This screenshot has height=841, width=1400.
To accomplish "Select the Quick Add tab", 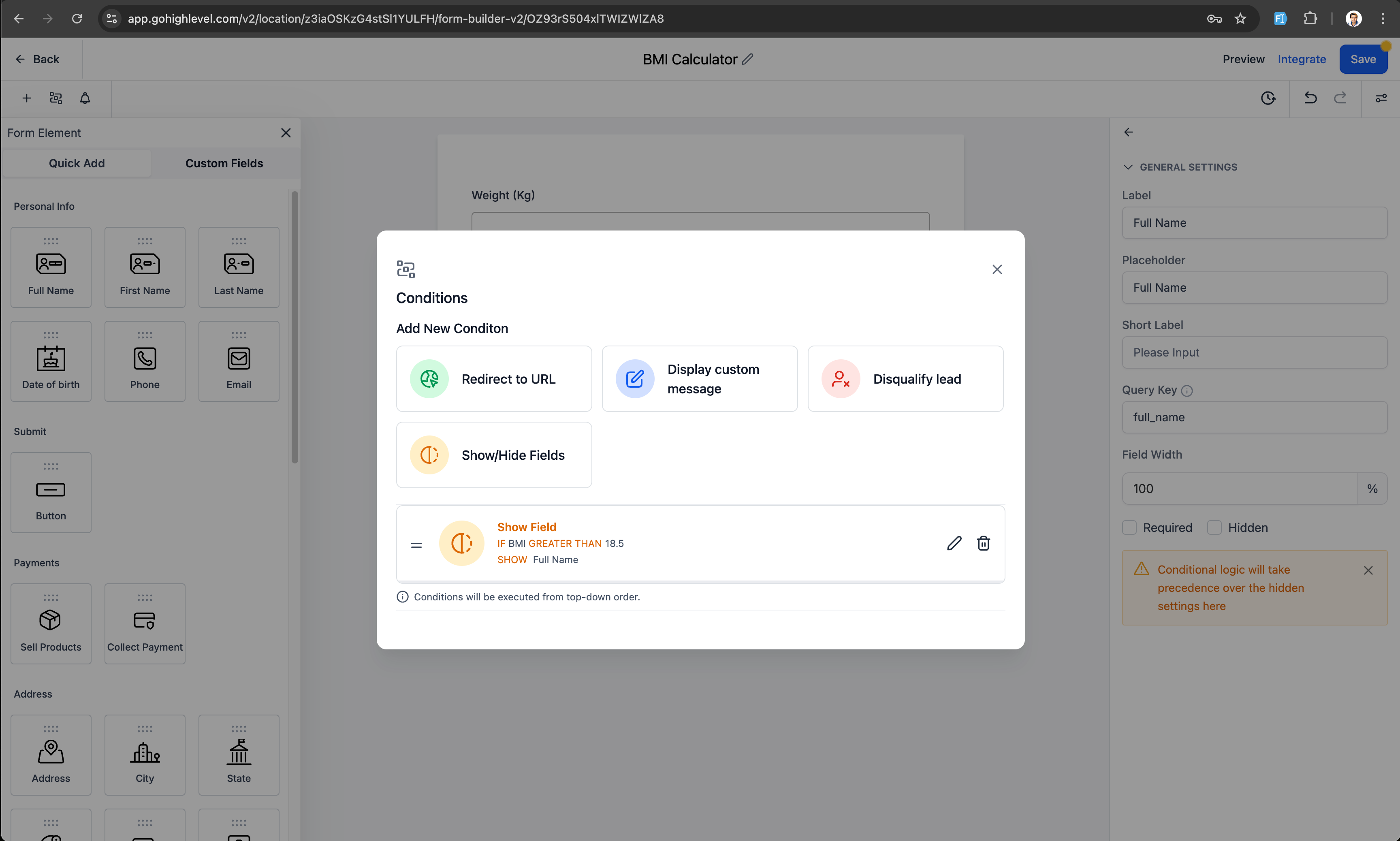I will [x=76, y=163].
